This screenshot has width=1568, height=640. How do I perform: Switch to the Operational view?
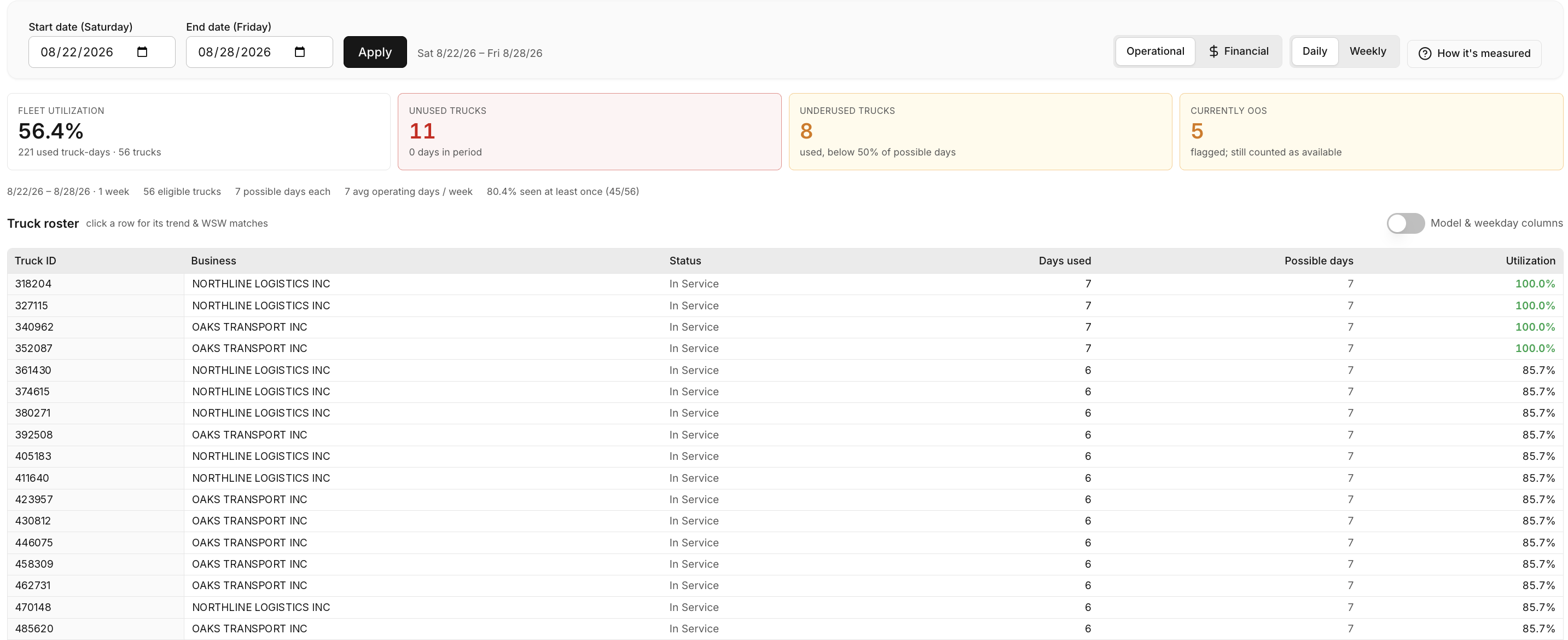1155,51
